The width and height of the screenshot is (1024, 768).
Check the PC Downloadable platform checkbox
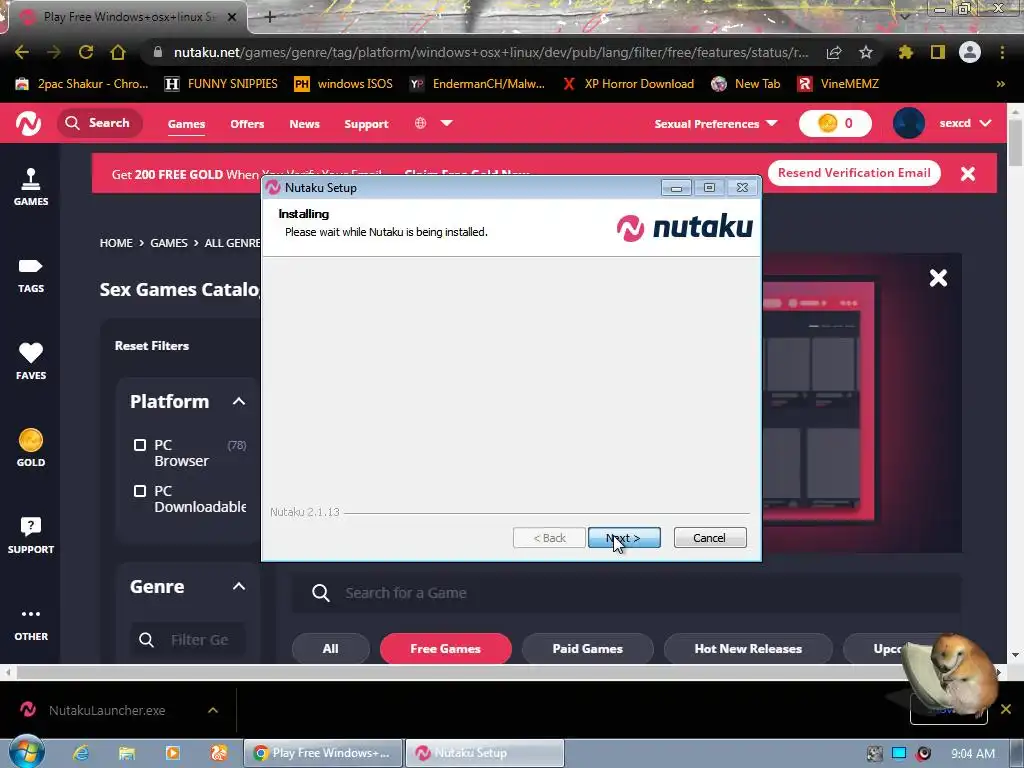pos(140,490)
